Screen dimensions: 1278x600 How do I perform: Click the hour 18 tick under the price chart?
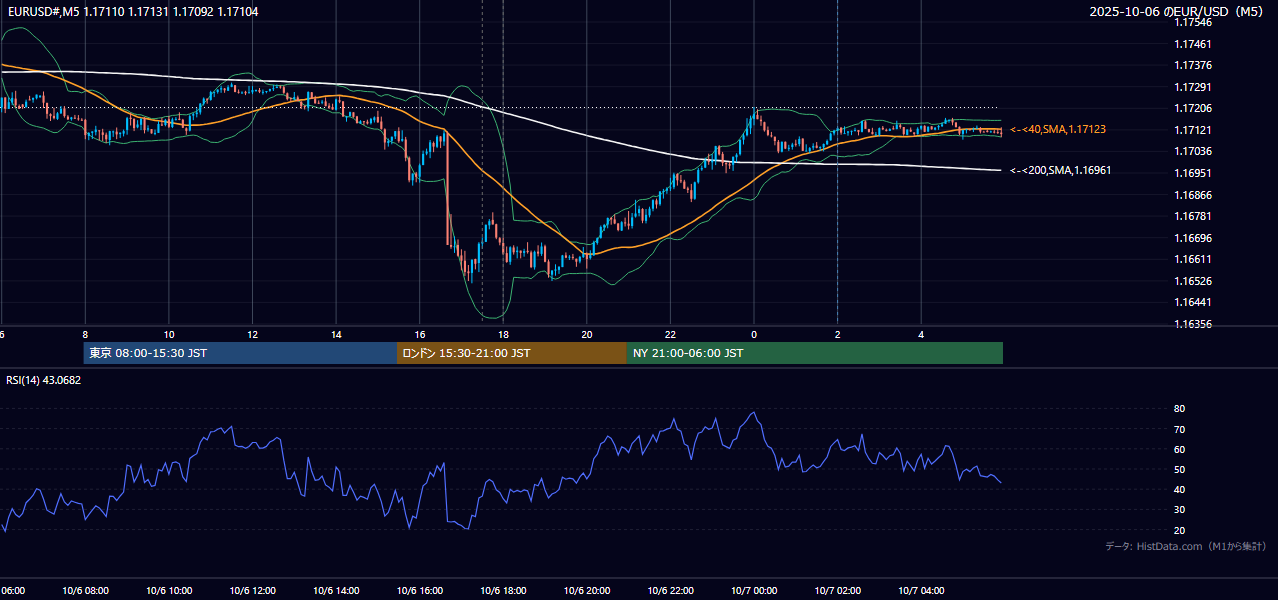(504, 335)
